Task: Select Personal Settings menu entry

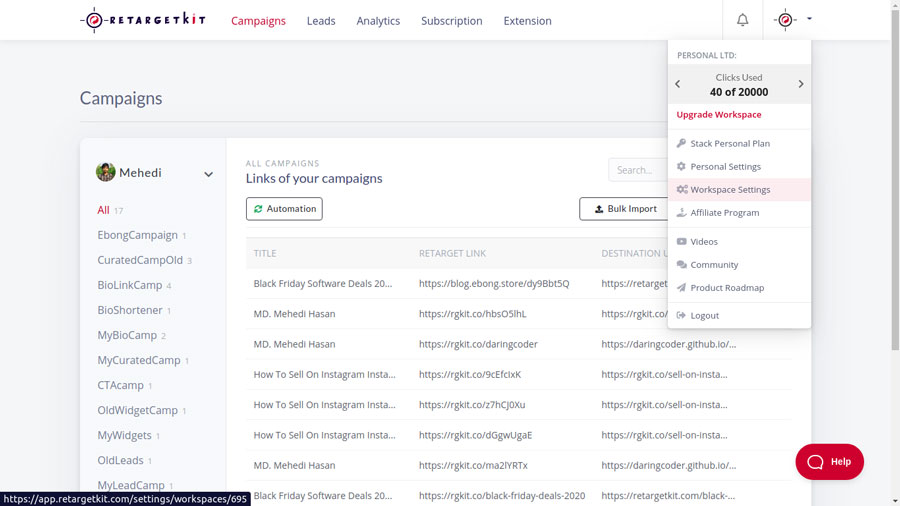Action: (x=739, y=166)
